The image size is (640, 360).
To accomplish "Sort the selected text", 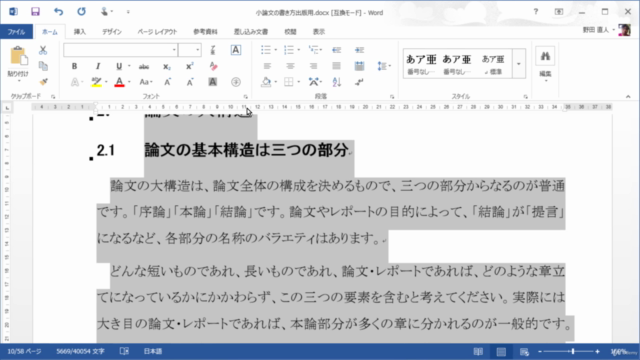I will click(x=336, y=82).
